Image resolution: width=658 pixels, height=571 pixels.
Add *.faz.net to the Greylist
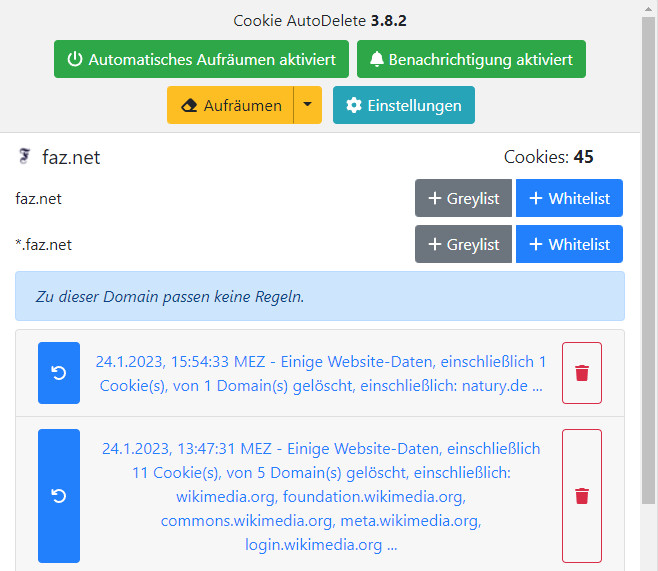[463, 244]
